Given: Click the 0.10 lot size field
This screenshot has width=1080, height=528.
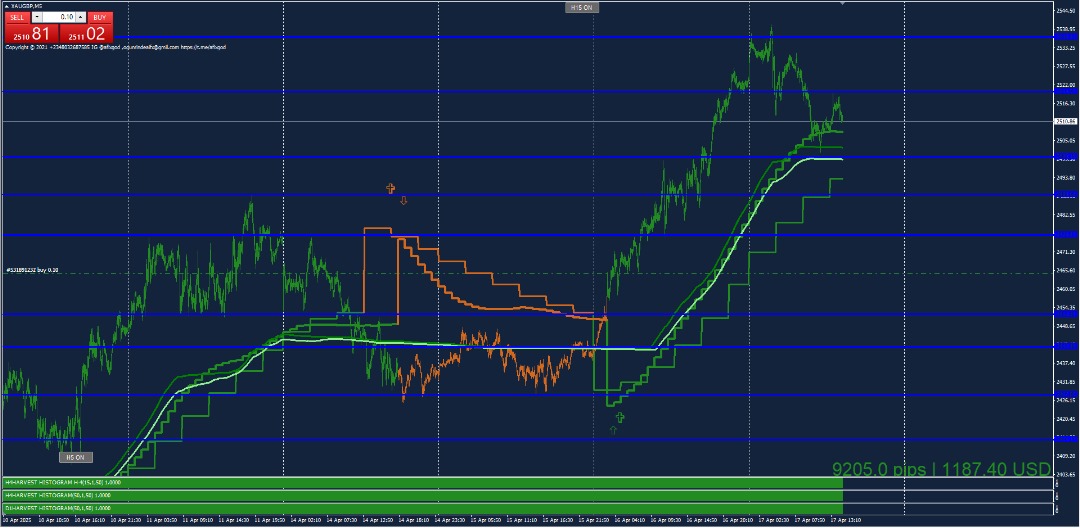Looking at the screenshot, I should pos(59,17).
